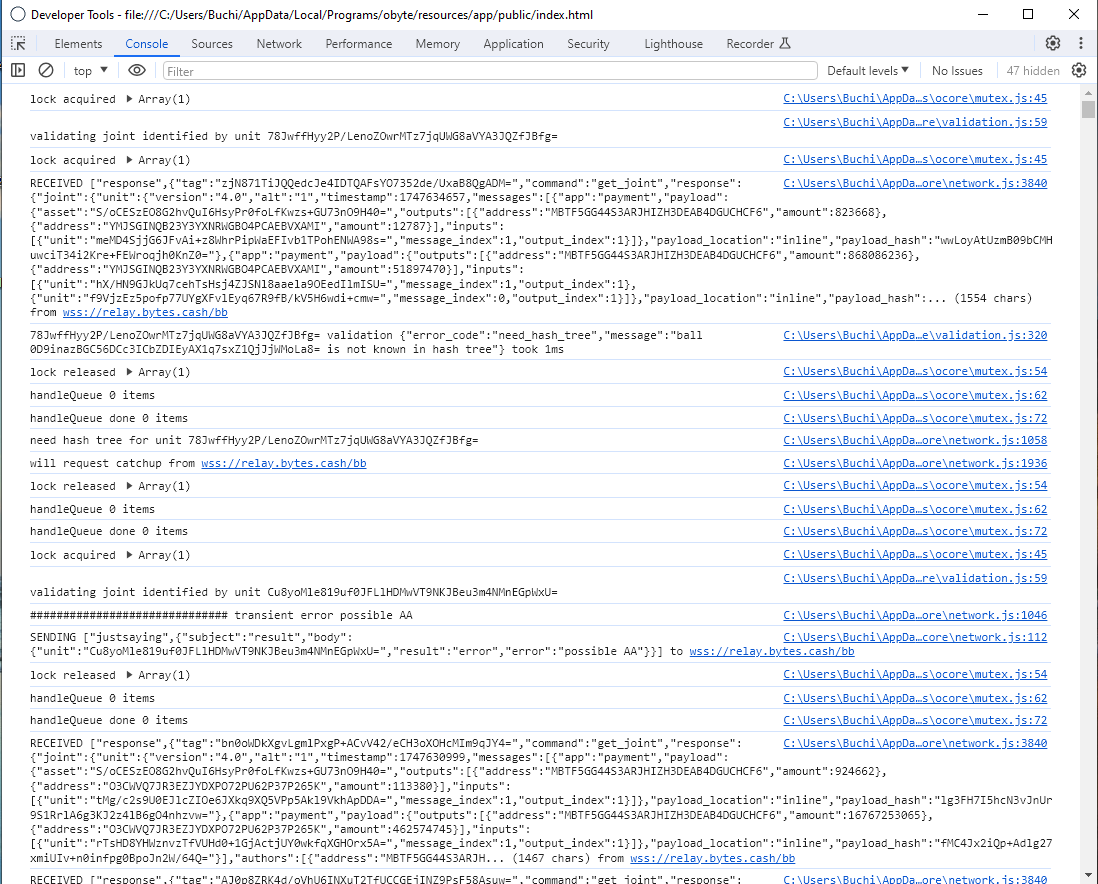Activate the inspect element picker icon
This screenshot has width=1098, height=884.
pyautogui.click(x=18, y=43)
